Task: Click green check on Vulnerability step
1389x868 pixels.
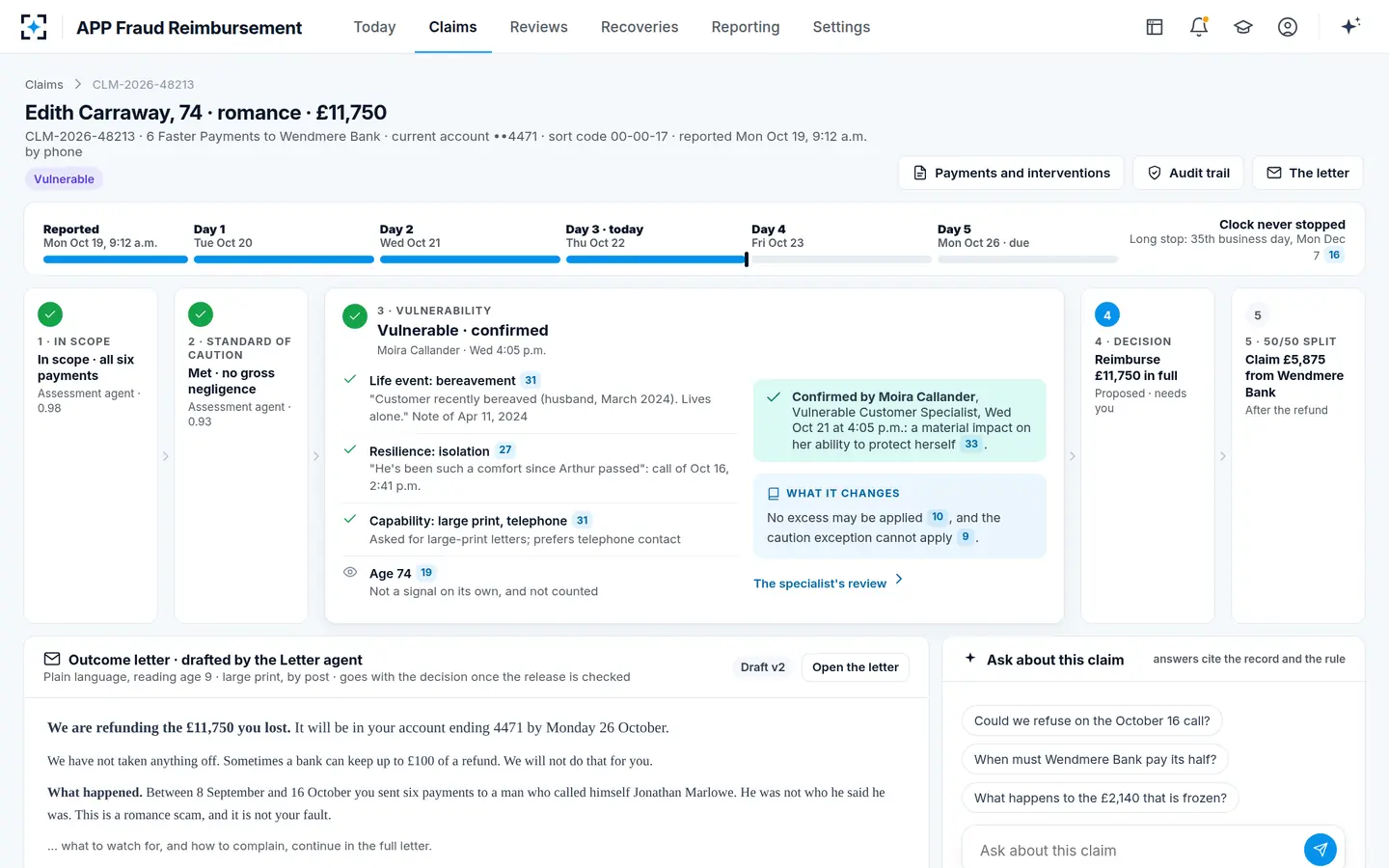Action: click(355, 316)
